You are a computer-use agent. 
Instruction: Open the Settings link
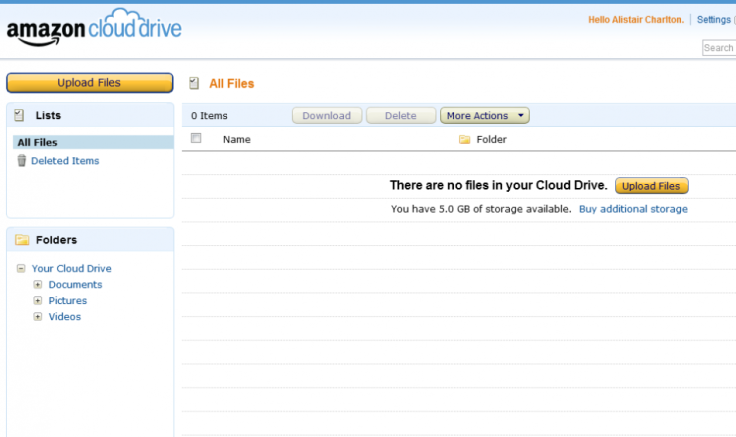pyautogui.click(x=713, y=20)
